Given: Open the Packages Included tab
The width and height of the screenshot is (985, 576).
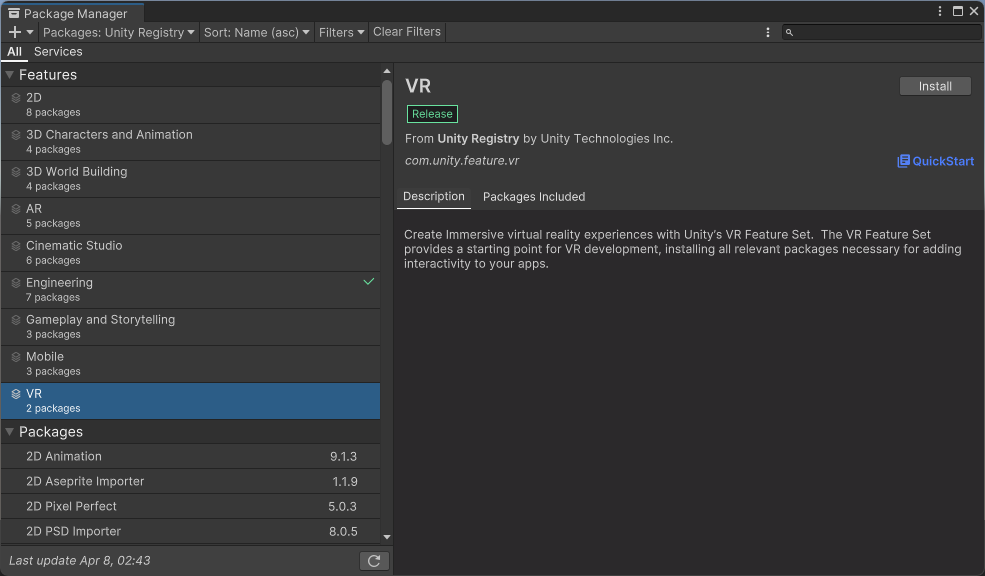Looking at the screenshot, I should (x=534, y=197).
